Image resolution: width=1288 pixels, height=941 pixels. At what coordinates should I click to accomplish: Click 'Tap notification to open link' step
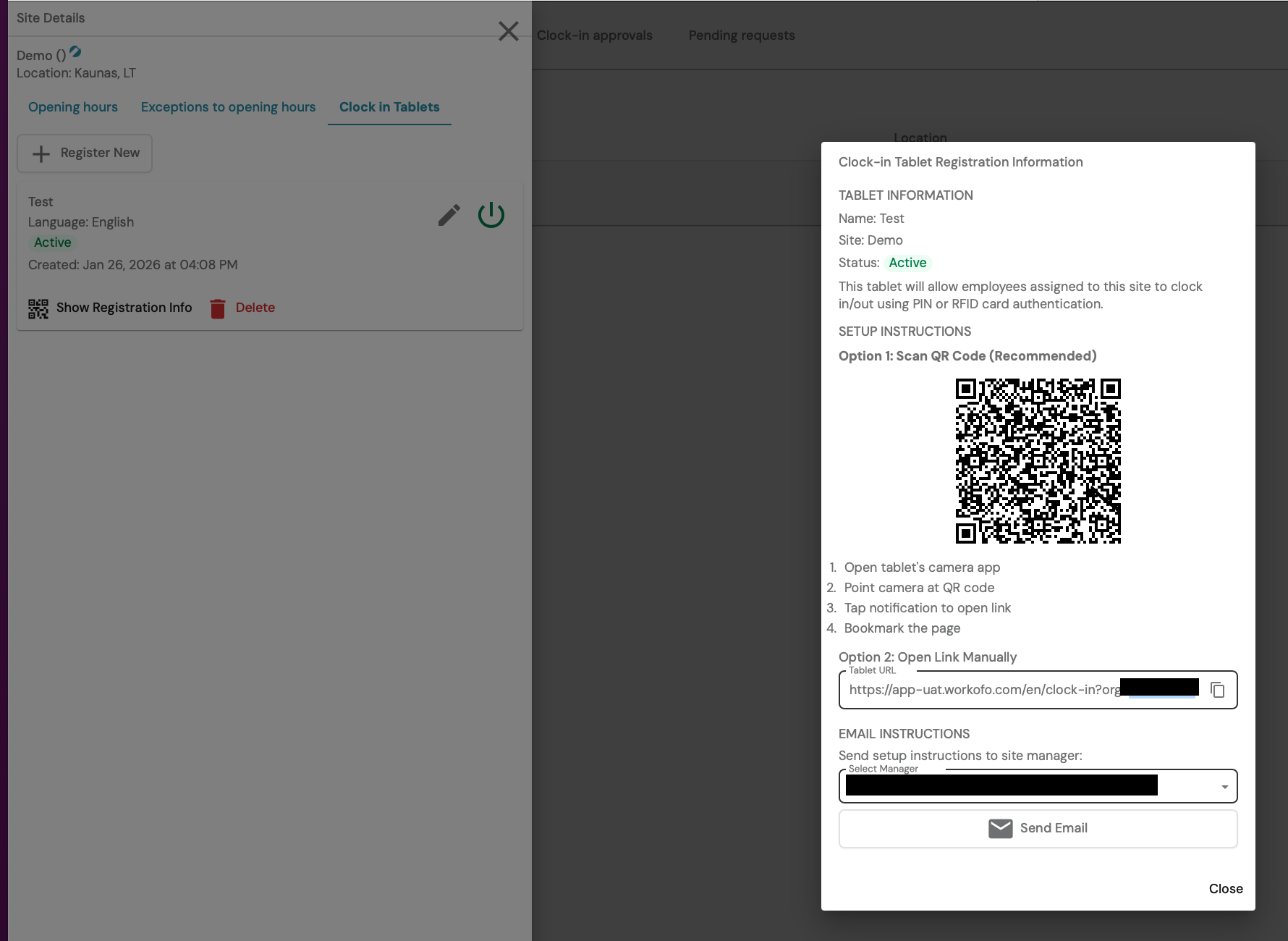pos(928,608)
